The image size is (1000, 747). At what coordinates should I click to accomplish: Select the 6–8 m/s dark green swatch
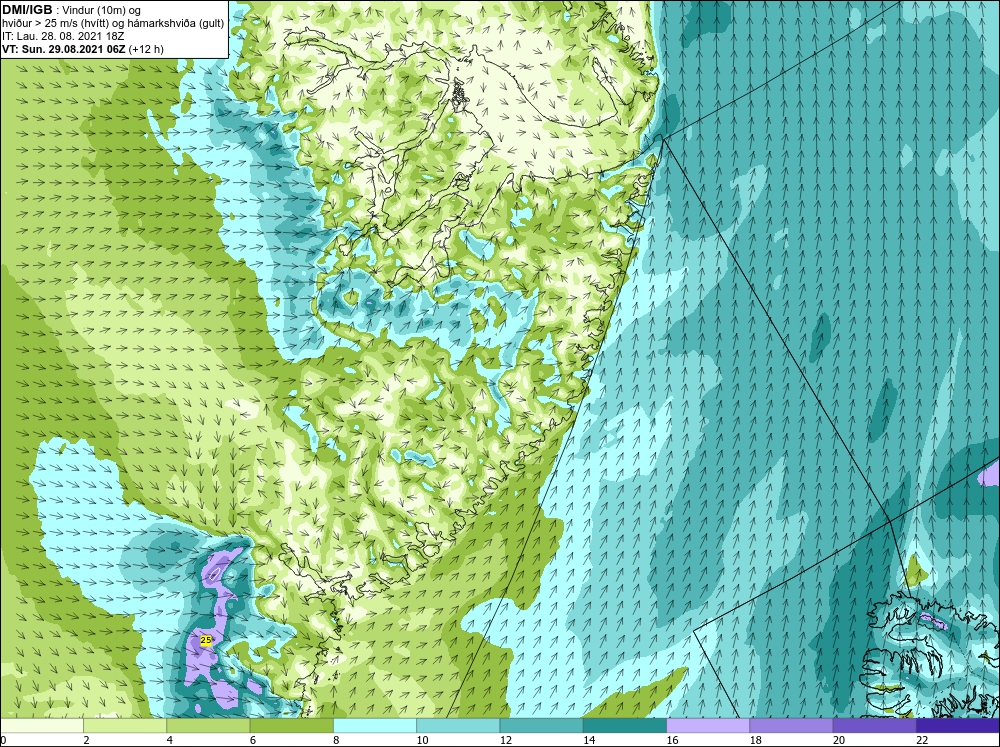point(291,725)
